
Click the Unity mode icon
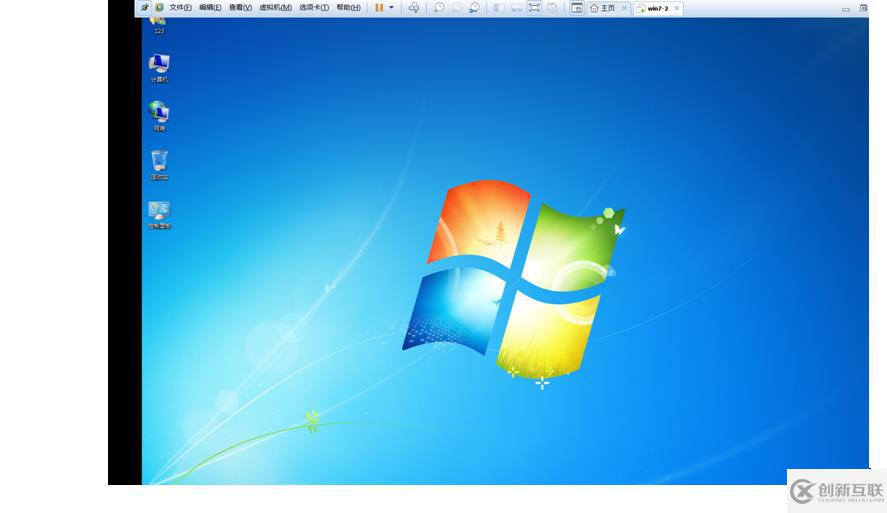click(552, 7)
